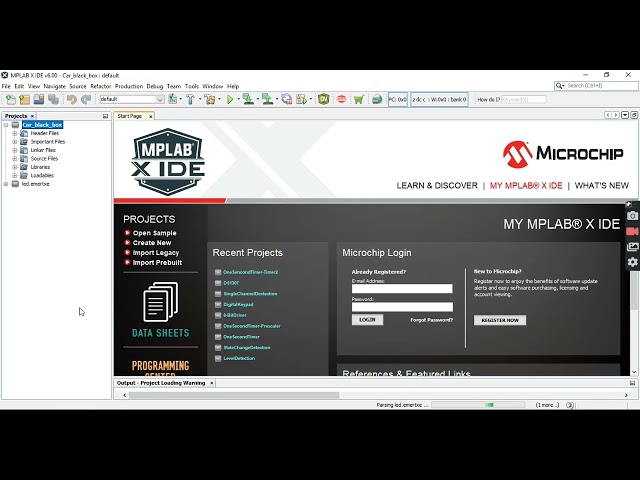The height and width of the screenshot is (480, 640).
Task: Minimize the Projects panel
Action: (x=105, y=116)
